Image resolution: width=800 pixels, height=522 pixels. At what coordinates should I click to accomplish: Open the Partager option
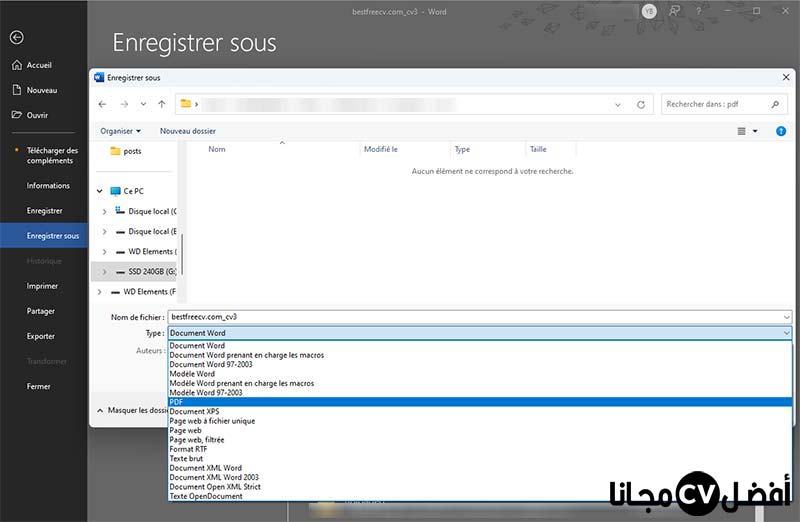point(40,311)
